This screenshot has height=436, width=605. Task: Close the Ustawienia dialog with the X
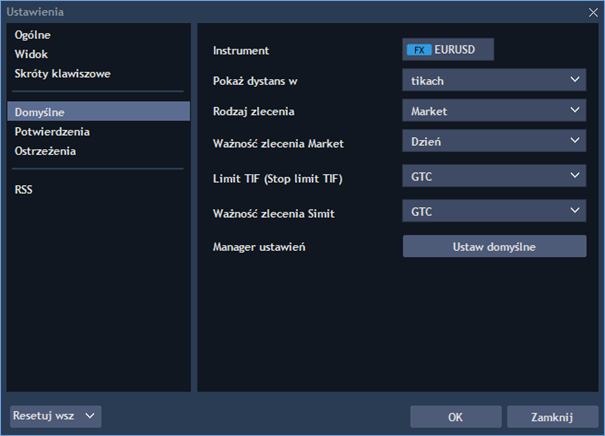[x=592, y=11]
